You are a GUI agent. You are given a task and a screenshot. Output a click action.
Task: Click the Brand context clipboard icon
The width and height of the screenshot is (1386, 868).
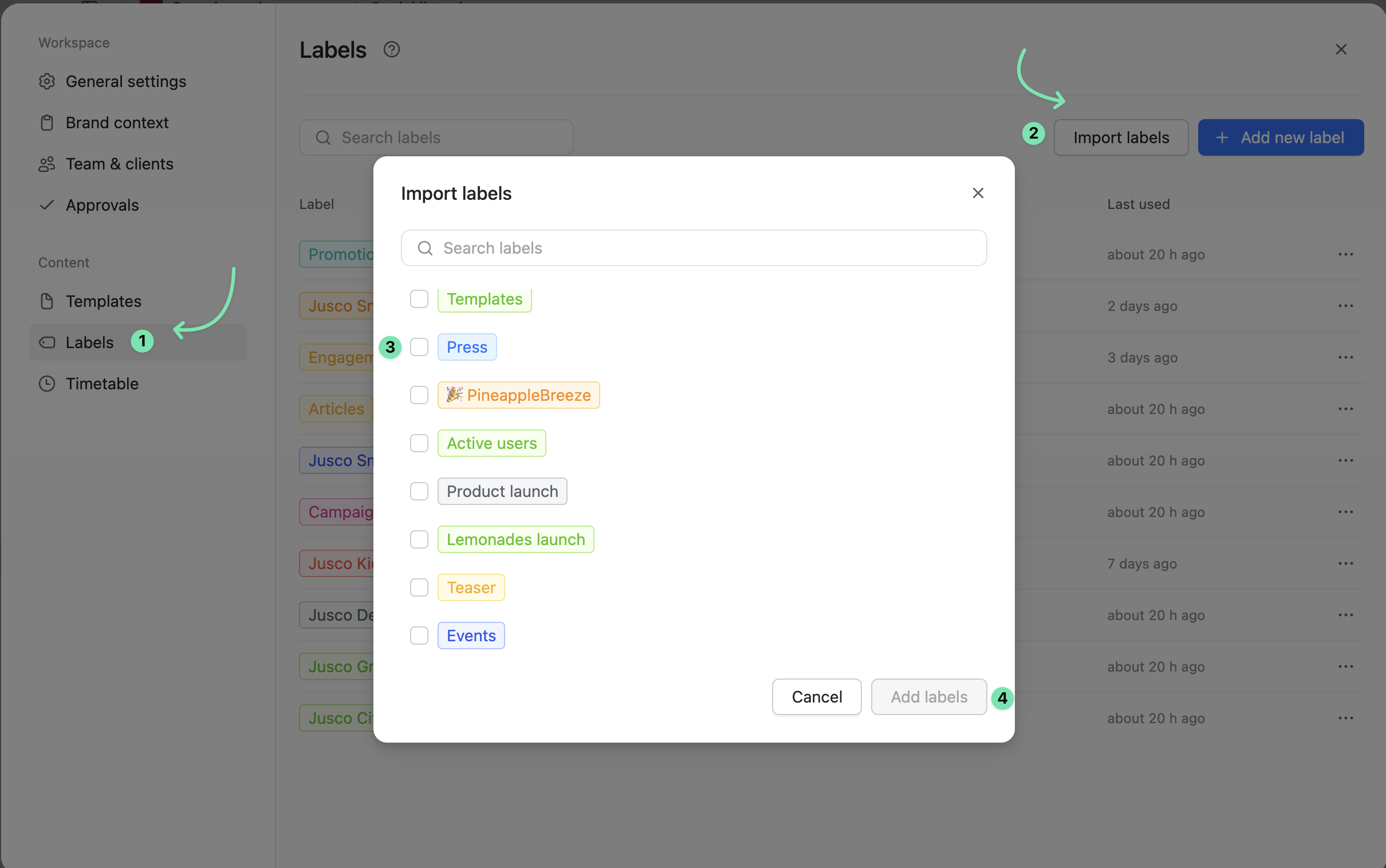[x=47, y=123]
